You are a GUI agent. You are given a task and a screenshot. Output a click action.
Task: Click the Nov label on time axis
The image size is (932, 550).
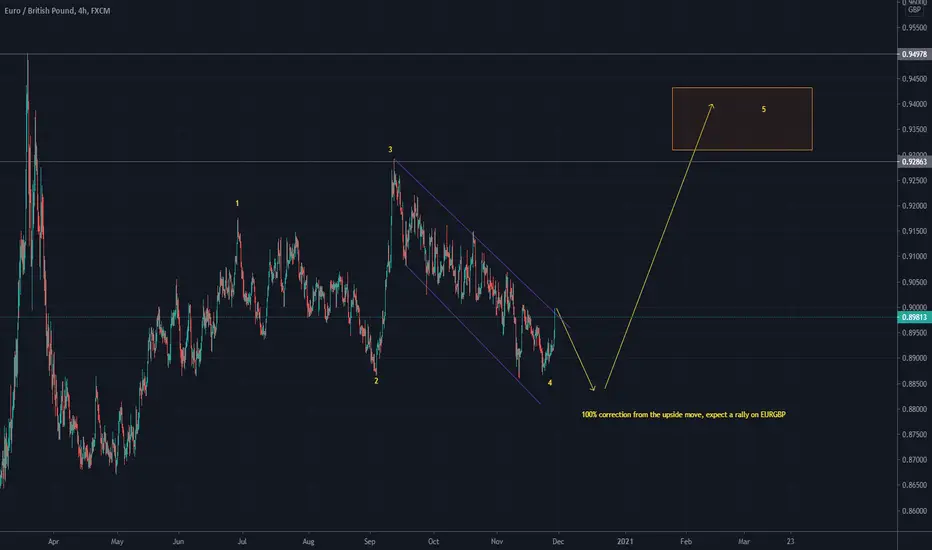[497, 542]
